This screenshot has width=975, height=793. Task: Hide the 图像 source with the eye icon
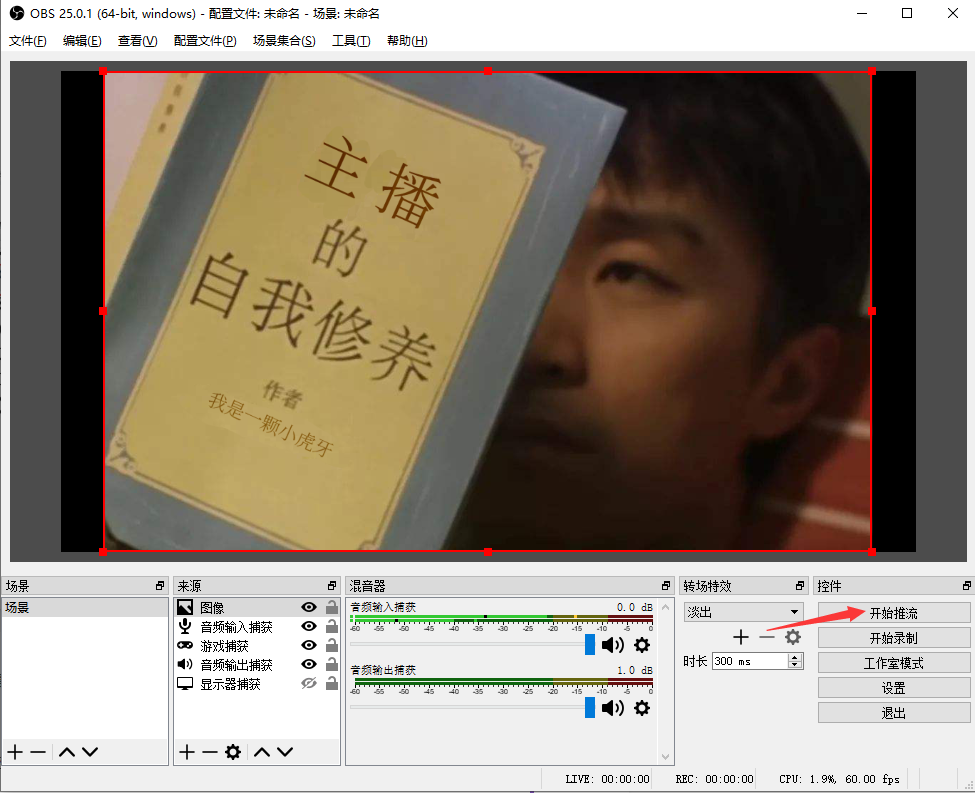point(309,607)
